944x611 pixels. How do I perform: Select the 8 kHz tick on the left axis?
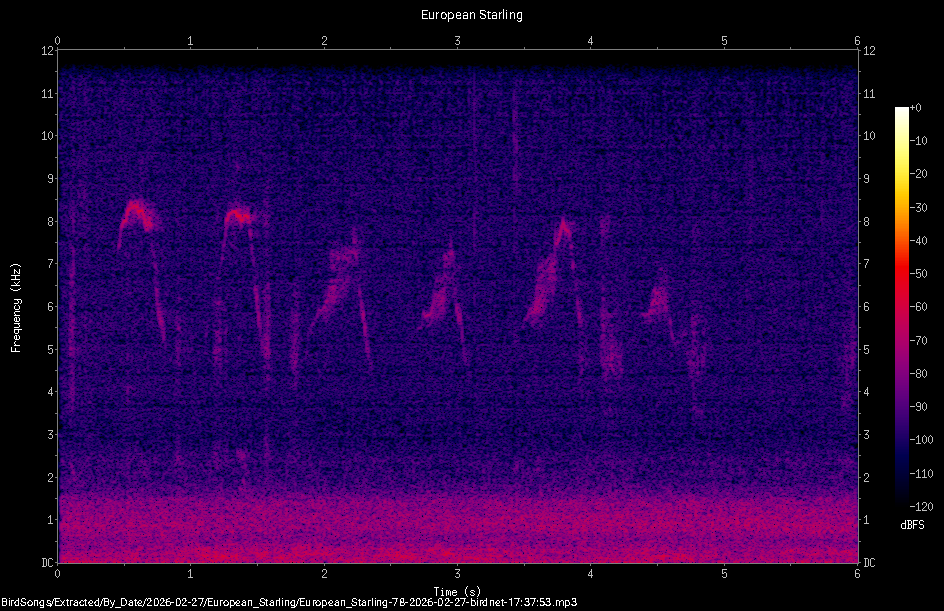[x=49, y=221]
